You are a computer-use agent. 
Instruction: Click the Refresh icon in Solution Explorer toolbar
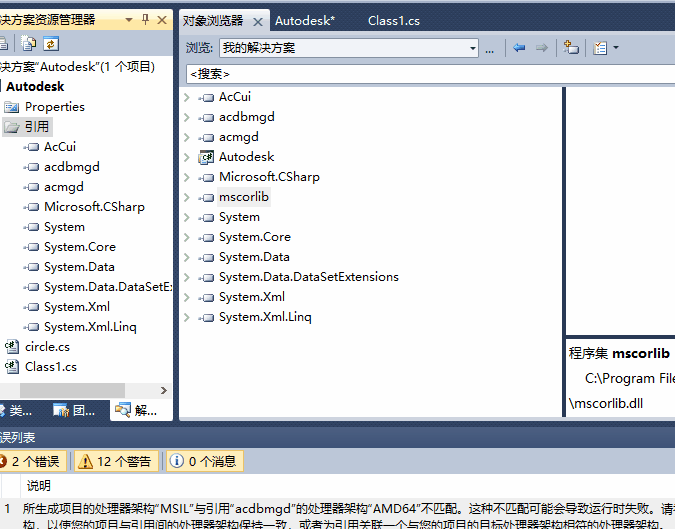tap(51, 44)
